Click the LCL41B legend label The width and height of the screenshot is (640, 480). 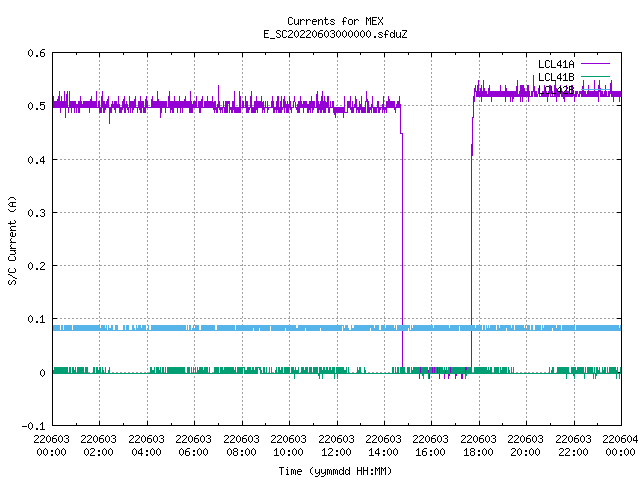pos(556,77)
